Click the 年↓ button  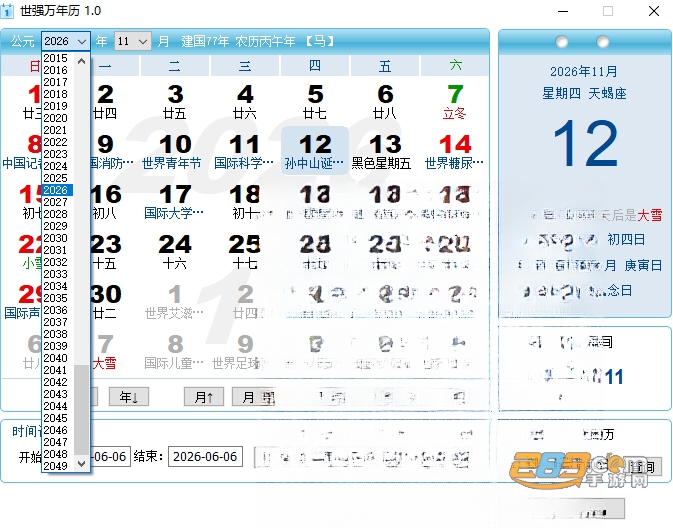129,397
